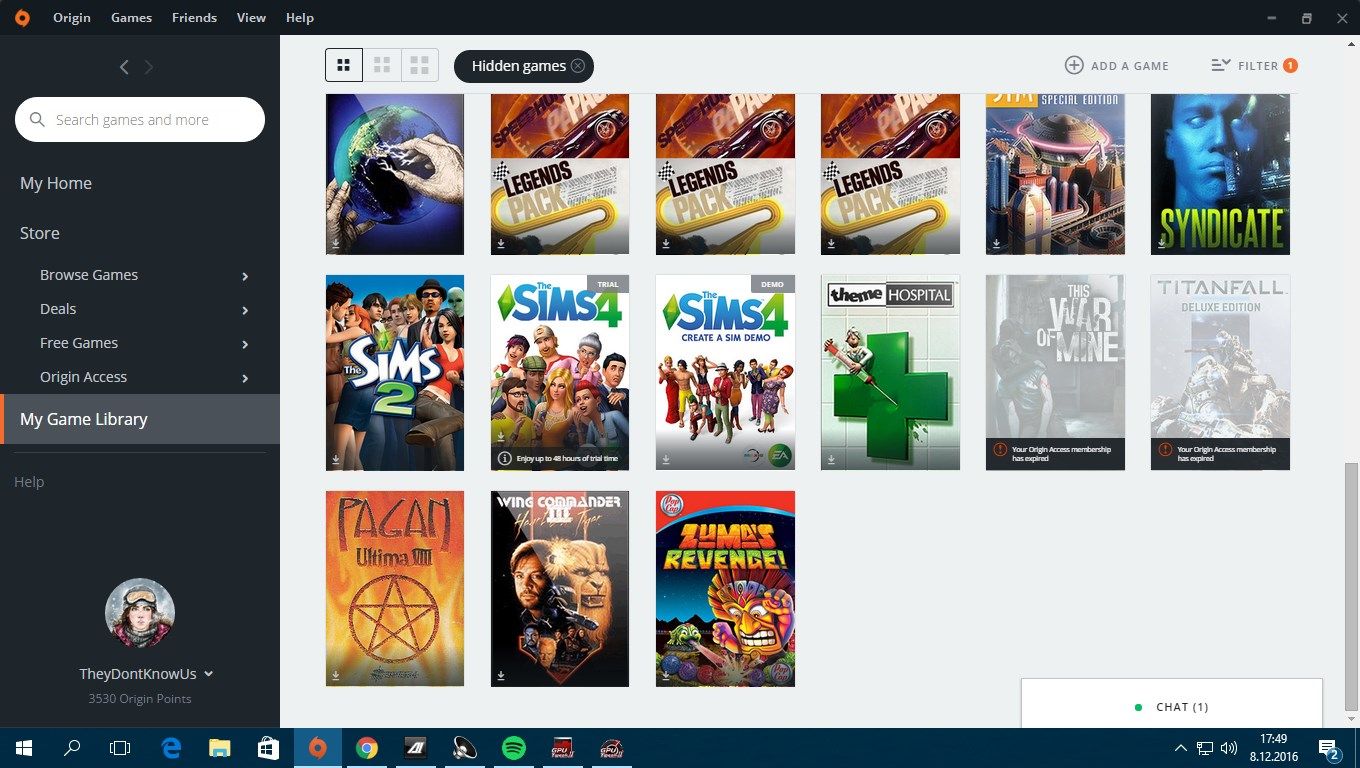Open the Origin menu
The image size is (1360, 768).
[x=72, y=17]
